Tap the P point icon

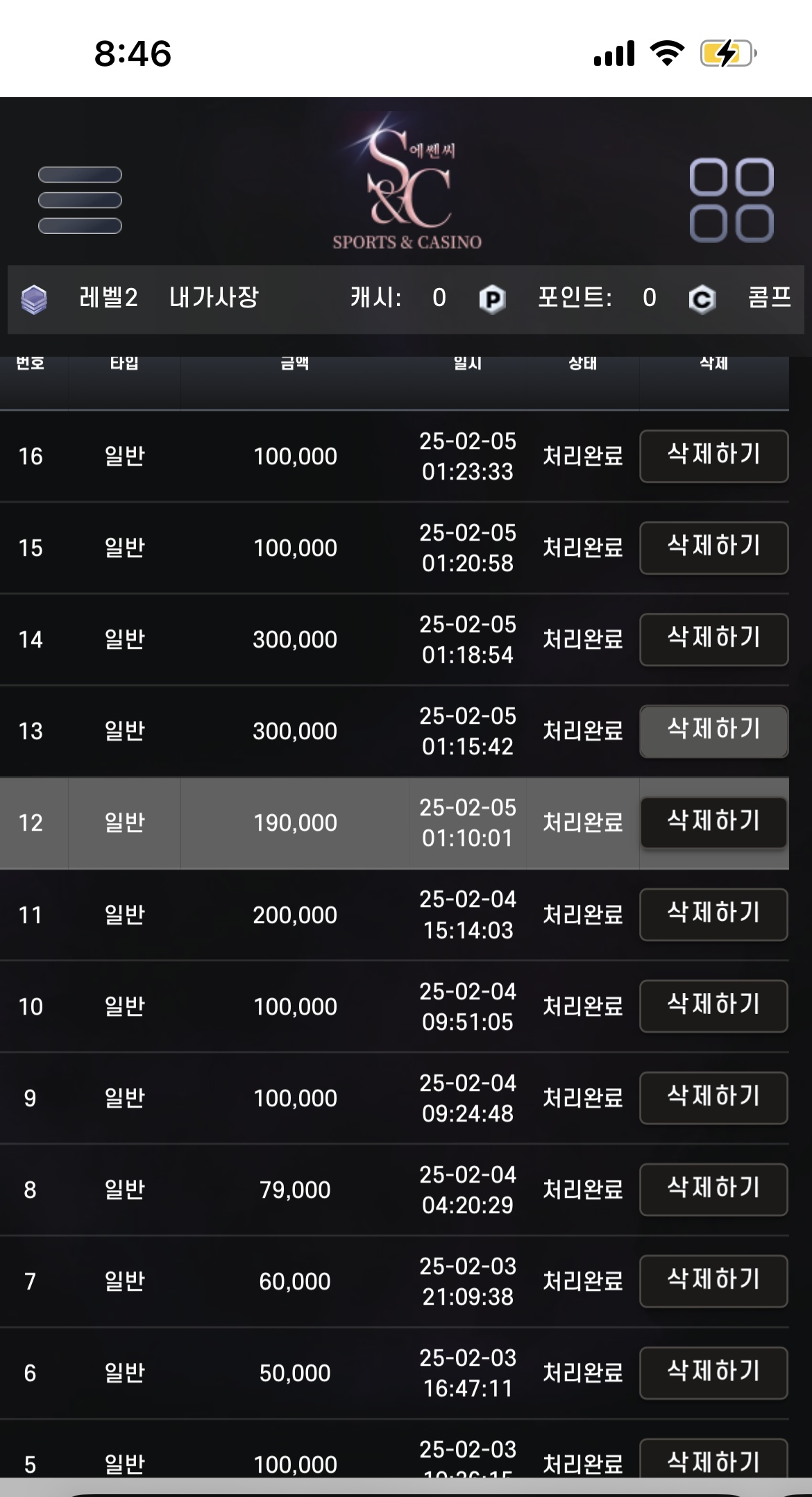[492, 299]
